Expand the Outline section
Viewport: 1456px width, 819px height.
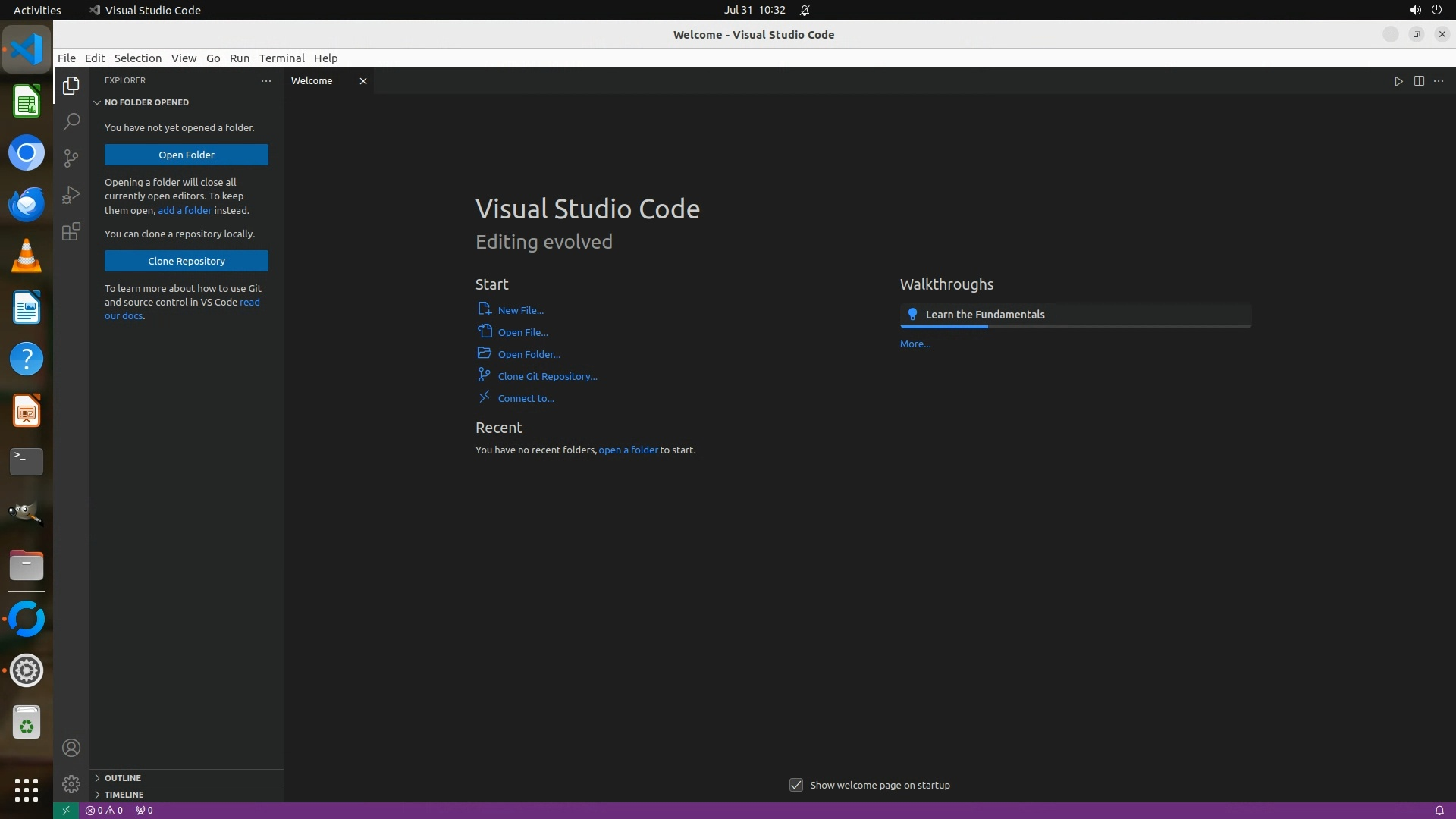pyautogui.click(x=123, y=778)
